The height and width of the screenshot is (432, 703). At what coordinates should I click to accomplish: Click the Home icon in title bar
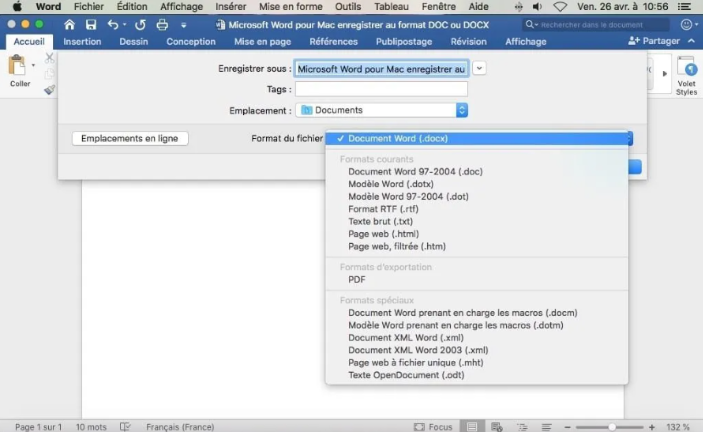tap(69, 24)
